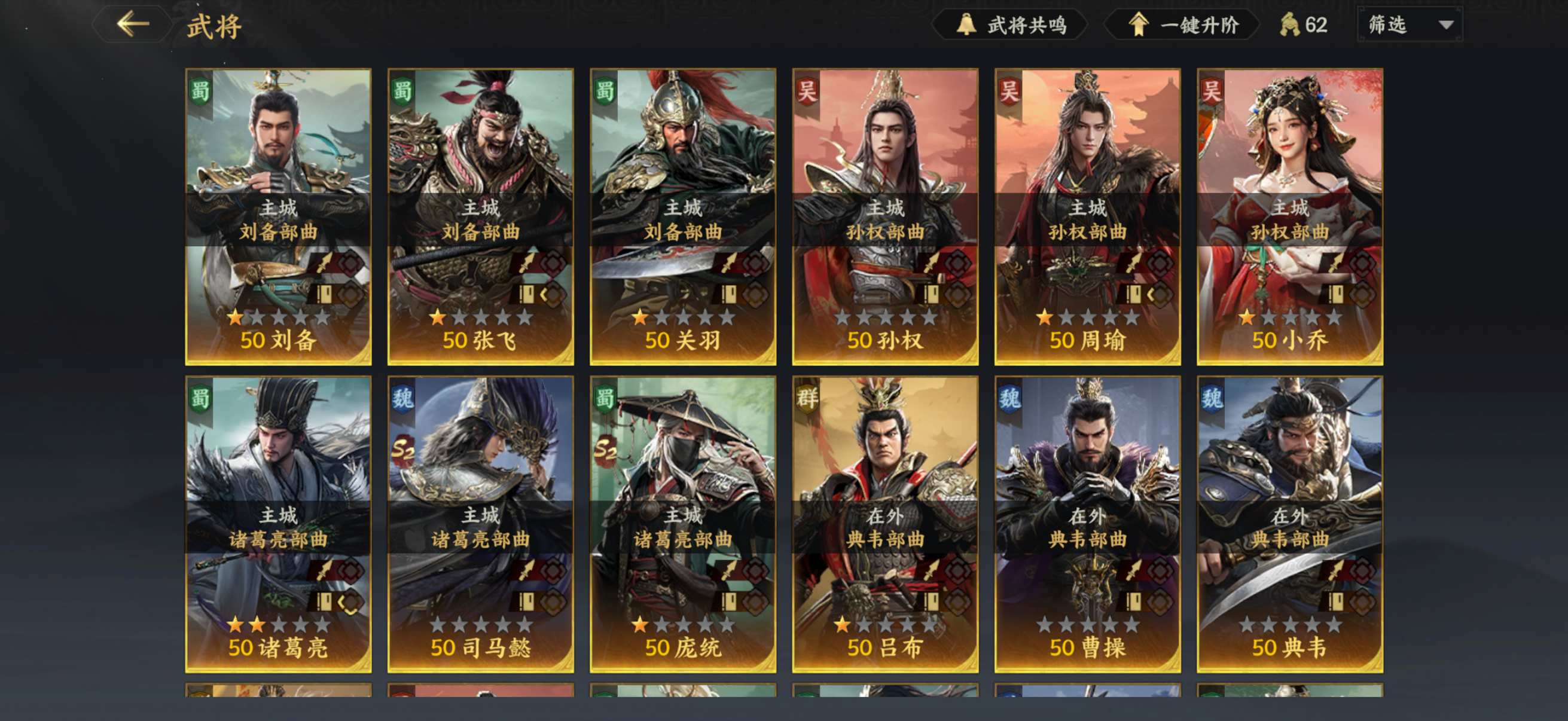Expand filter list with the triangle arrow
Viewport: 1568px width, 721px height.
coord(1446,25)
